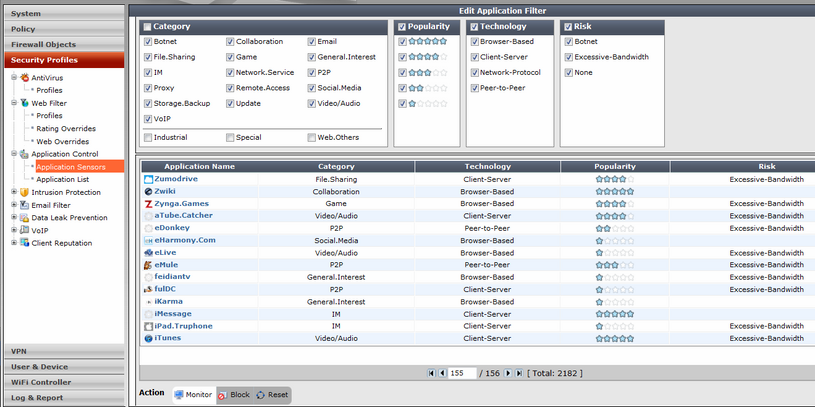
Task: Select Application List in the tree
Action: point(63,179)
